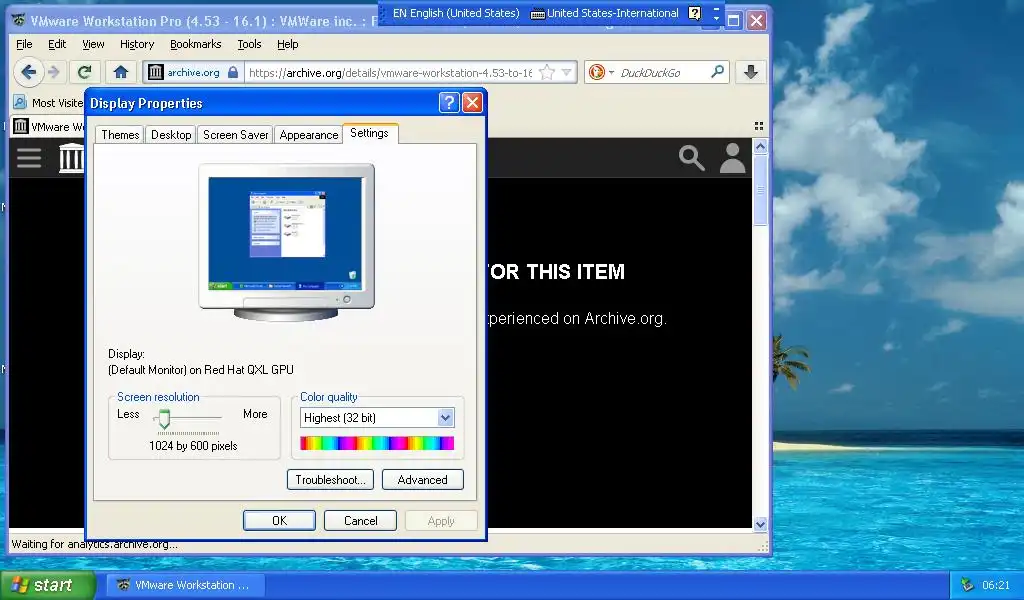The width and height of the screenshot is (1024, 600).
Task: Click the Display Properties help question button
Action: click(449, 103)
